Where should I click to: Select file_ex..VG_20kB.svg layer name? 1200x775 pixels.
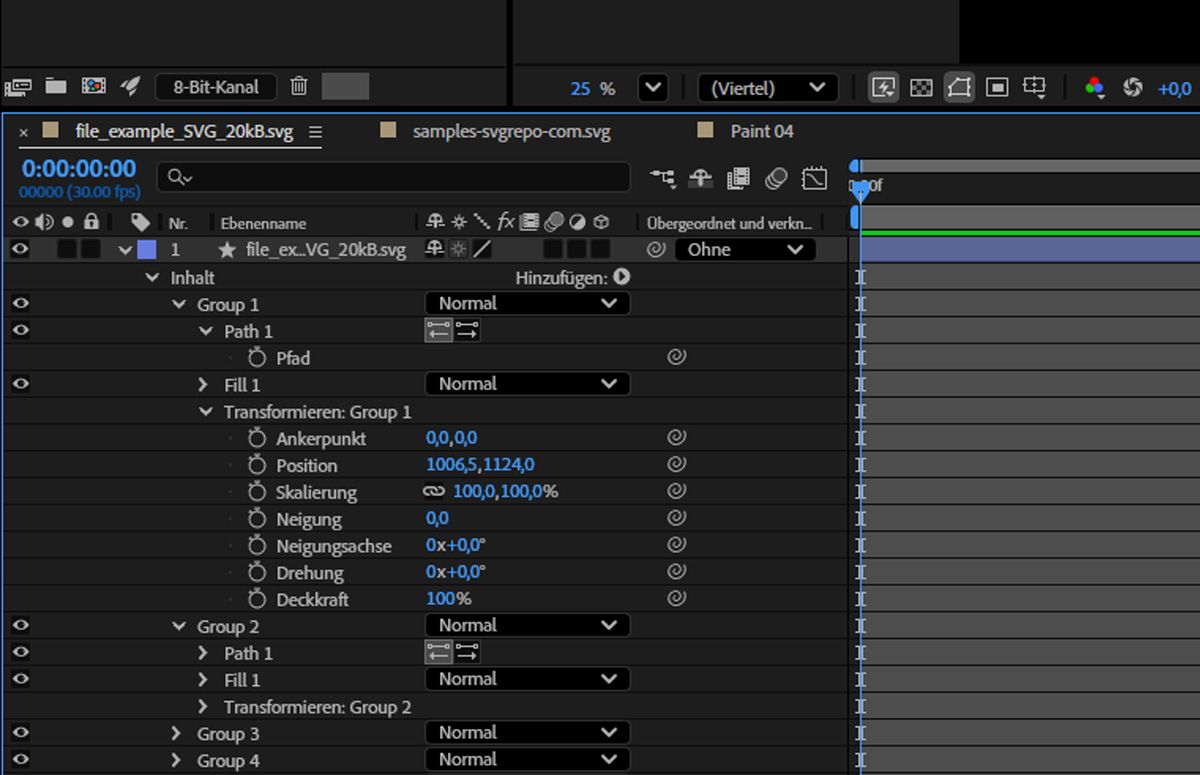326,250
